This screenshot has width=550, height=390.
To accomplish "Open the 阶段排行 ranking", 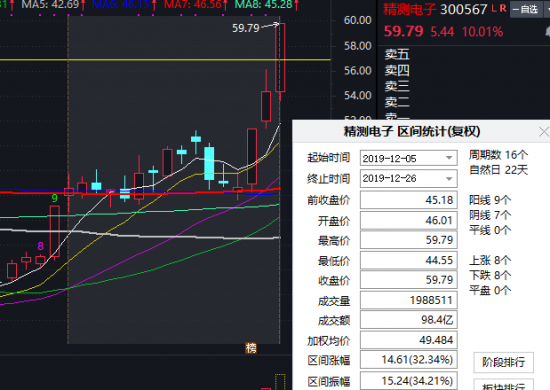I will (x=503, y=362).
